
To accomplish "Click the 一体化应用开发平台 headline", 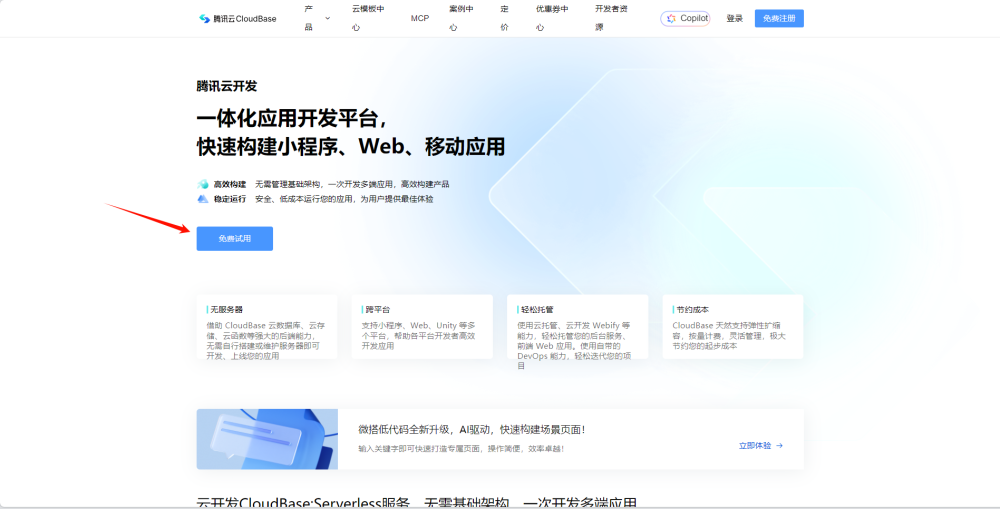I will coord(292,119).
